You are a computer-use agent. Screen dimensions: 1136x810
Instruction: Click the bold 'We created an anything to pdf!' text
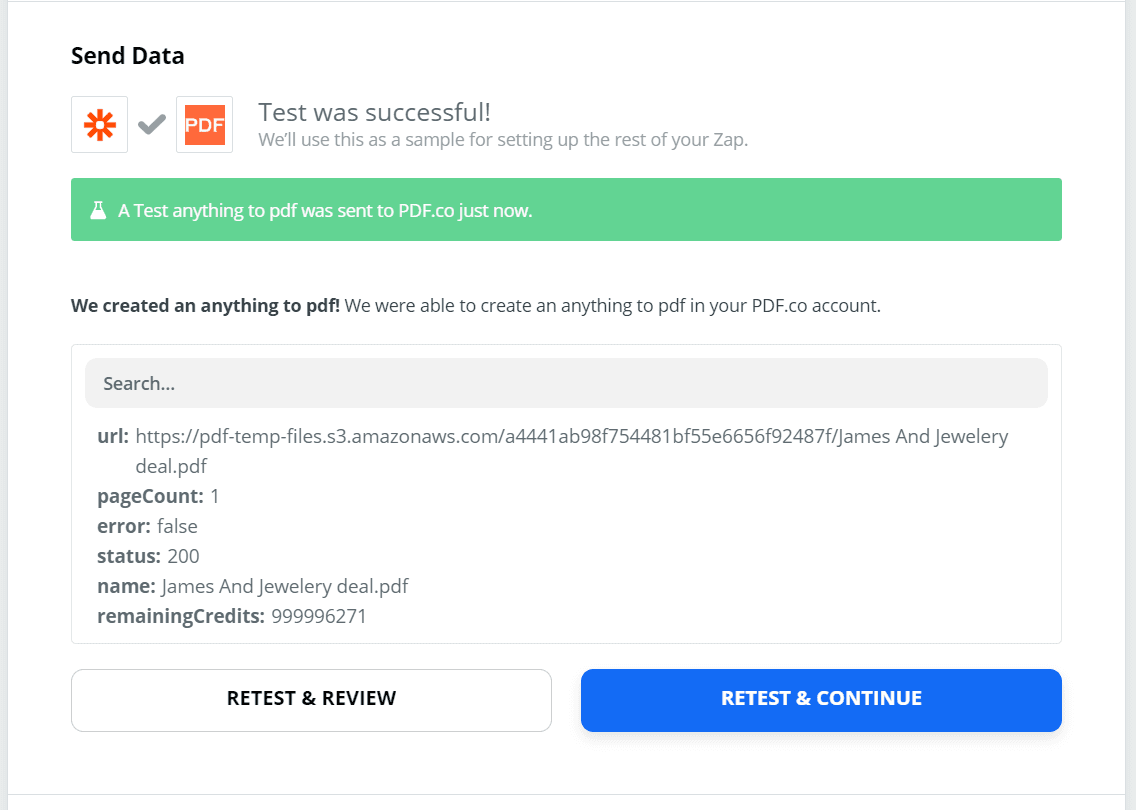click(205, 306)
